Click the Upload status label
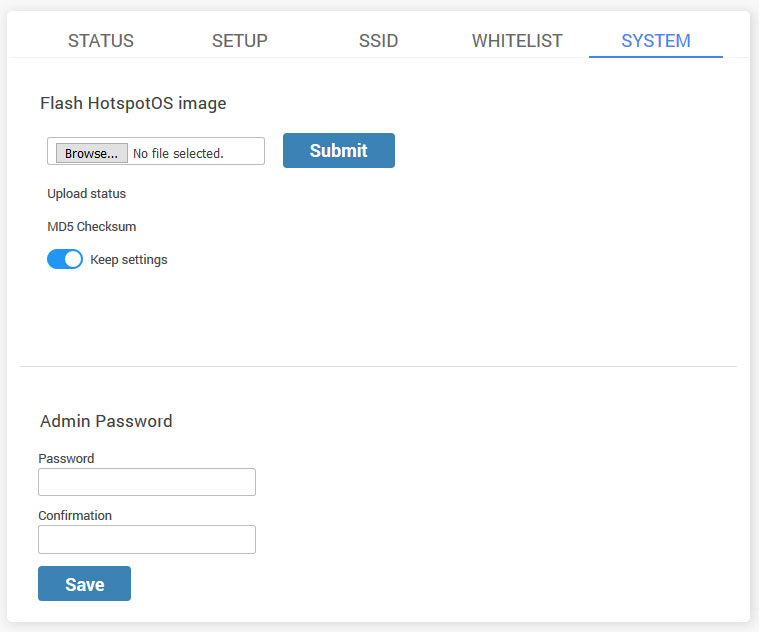This screenshot has width=759, height=632. (x=87, y=194)
